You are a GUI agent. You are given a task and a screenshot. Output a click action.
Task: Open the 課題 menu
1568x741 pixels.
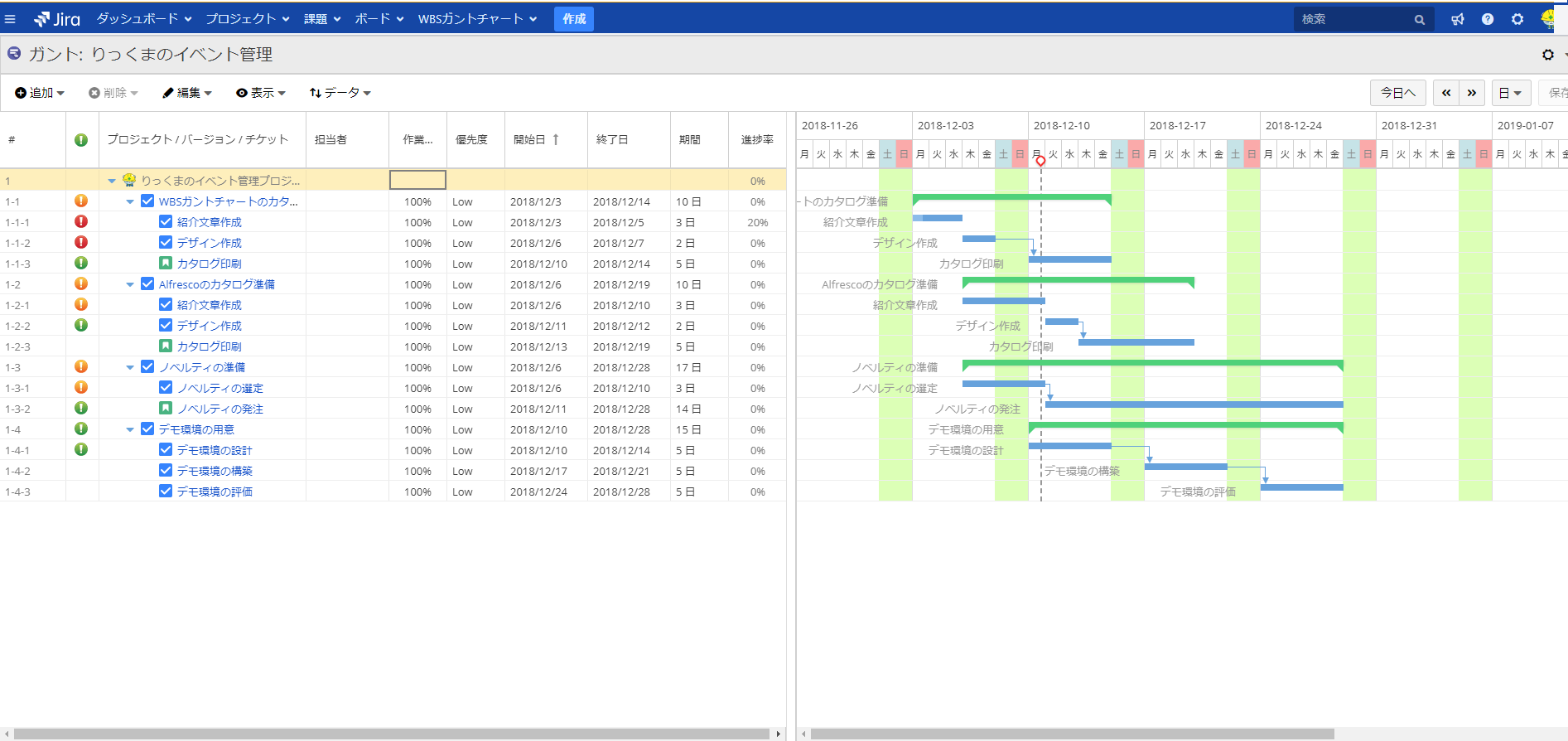point(322,19)
